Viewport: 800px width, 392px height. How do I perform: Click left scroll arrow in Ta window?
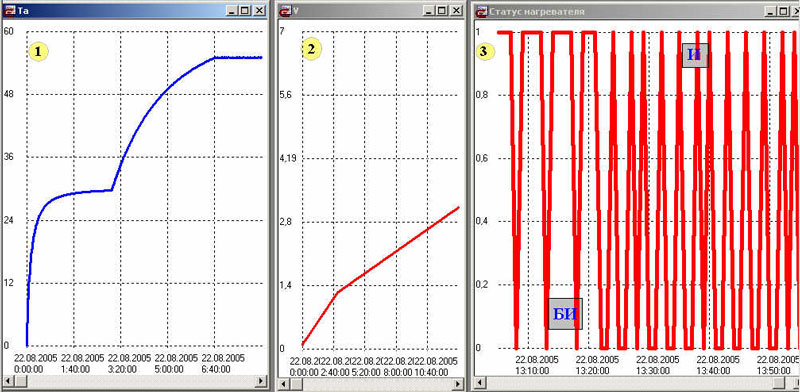(x=8, y=381)
